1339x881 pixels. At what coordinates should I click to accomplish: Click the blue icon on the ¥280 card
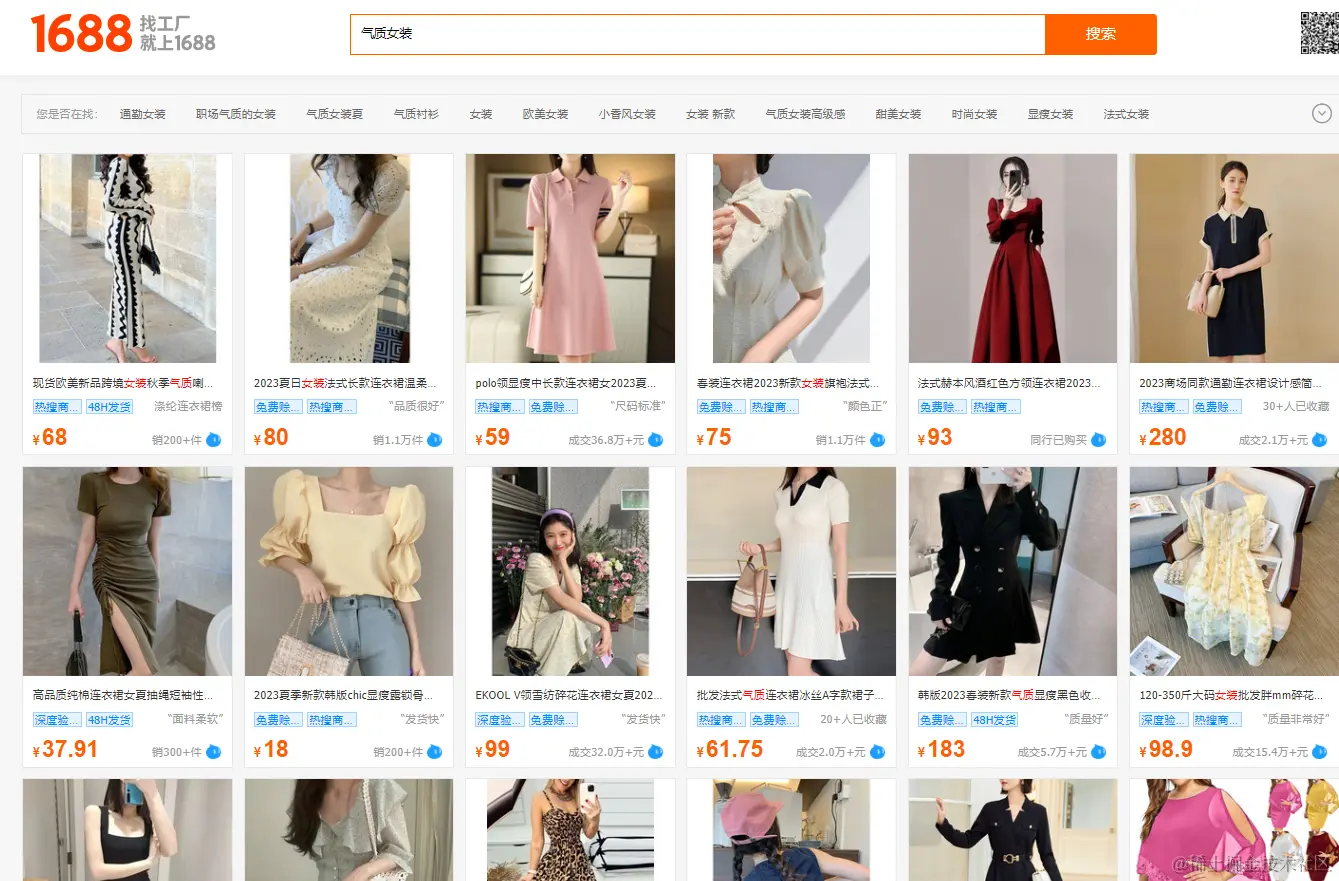click(x=1320, y=439)
